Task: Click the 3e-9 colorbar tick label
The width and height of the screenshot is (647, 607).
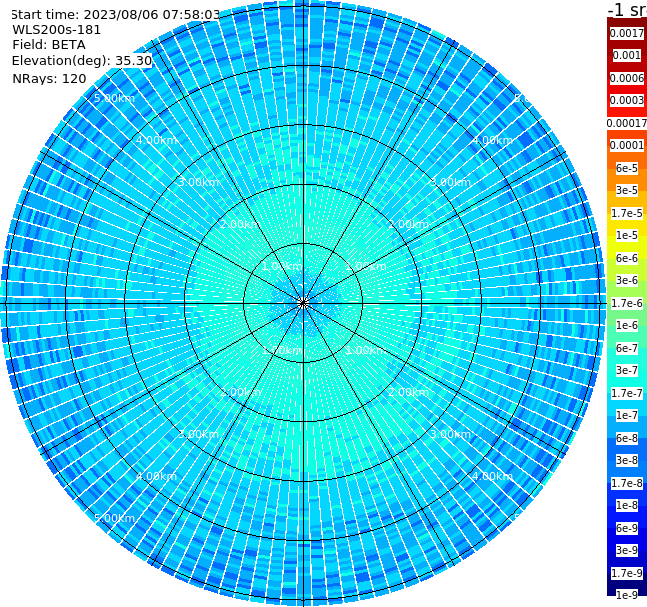Action: 627,550
